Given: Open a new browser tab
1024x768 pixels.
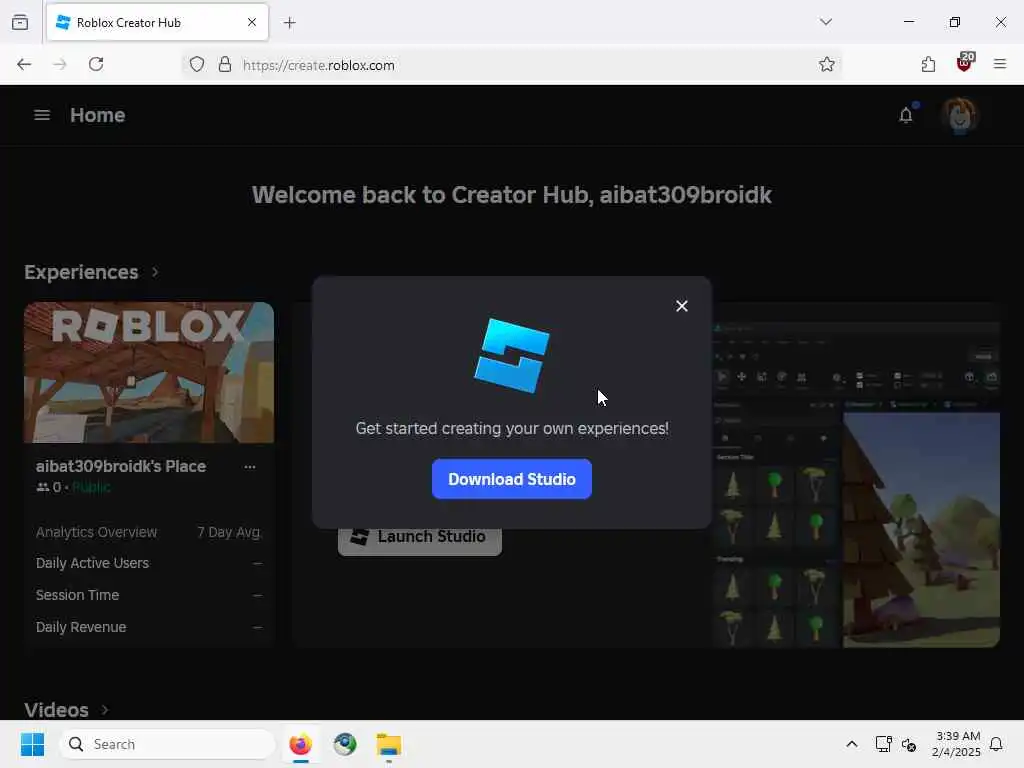Looking at the screenshot, I should click(290, 23).
